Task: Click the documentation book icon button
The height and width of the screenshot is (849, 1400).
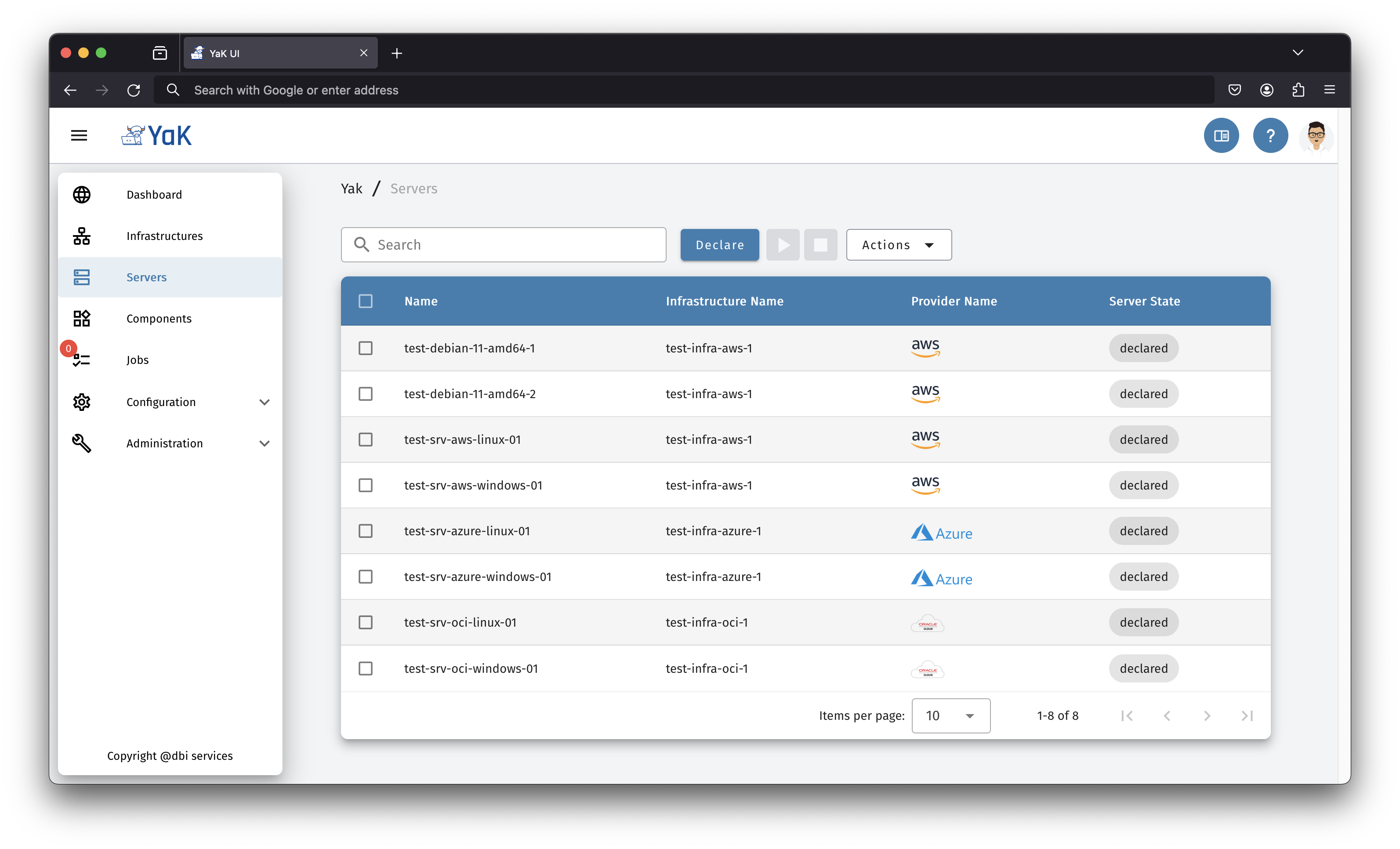Action: tap(1221, 135)
